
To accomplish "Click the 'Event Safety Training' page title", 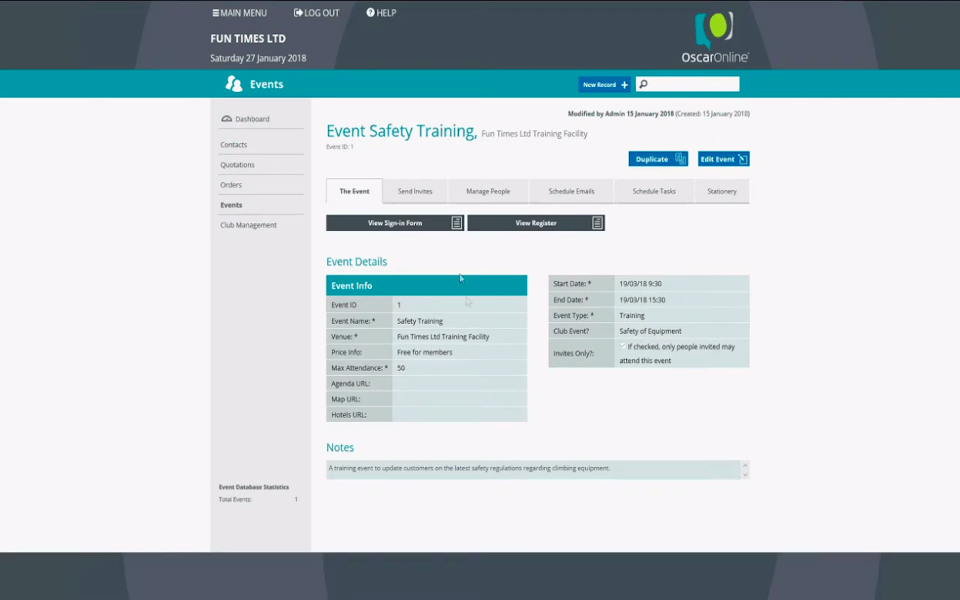I will point(401,131).
